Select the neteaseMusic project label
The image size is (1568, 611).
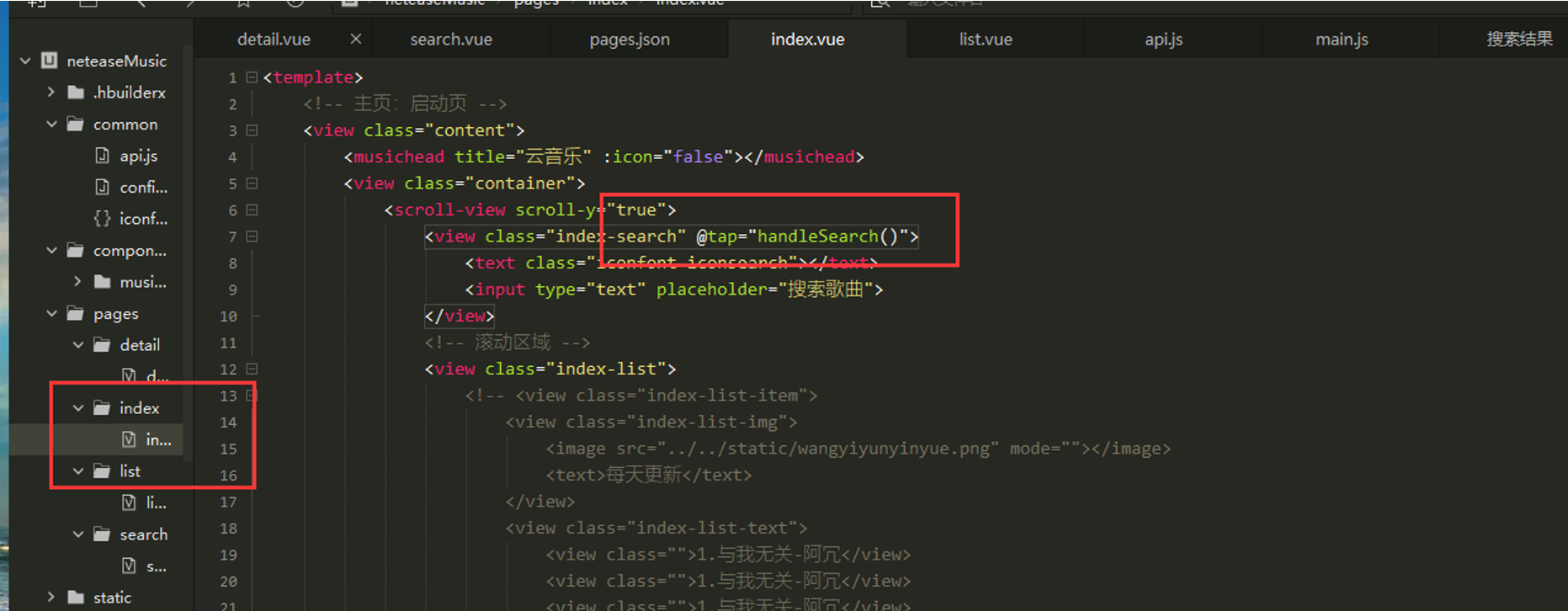tap(117, 61)
